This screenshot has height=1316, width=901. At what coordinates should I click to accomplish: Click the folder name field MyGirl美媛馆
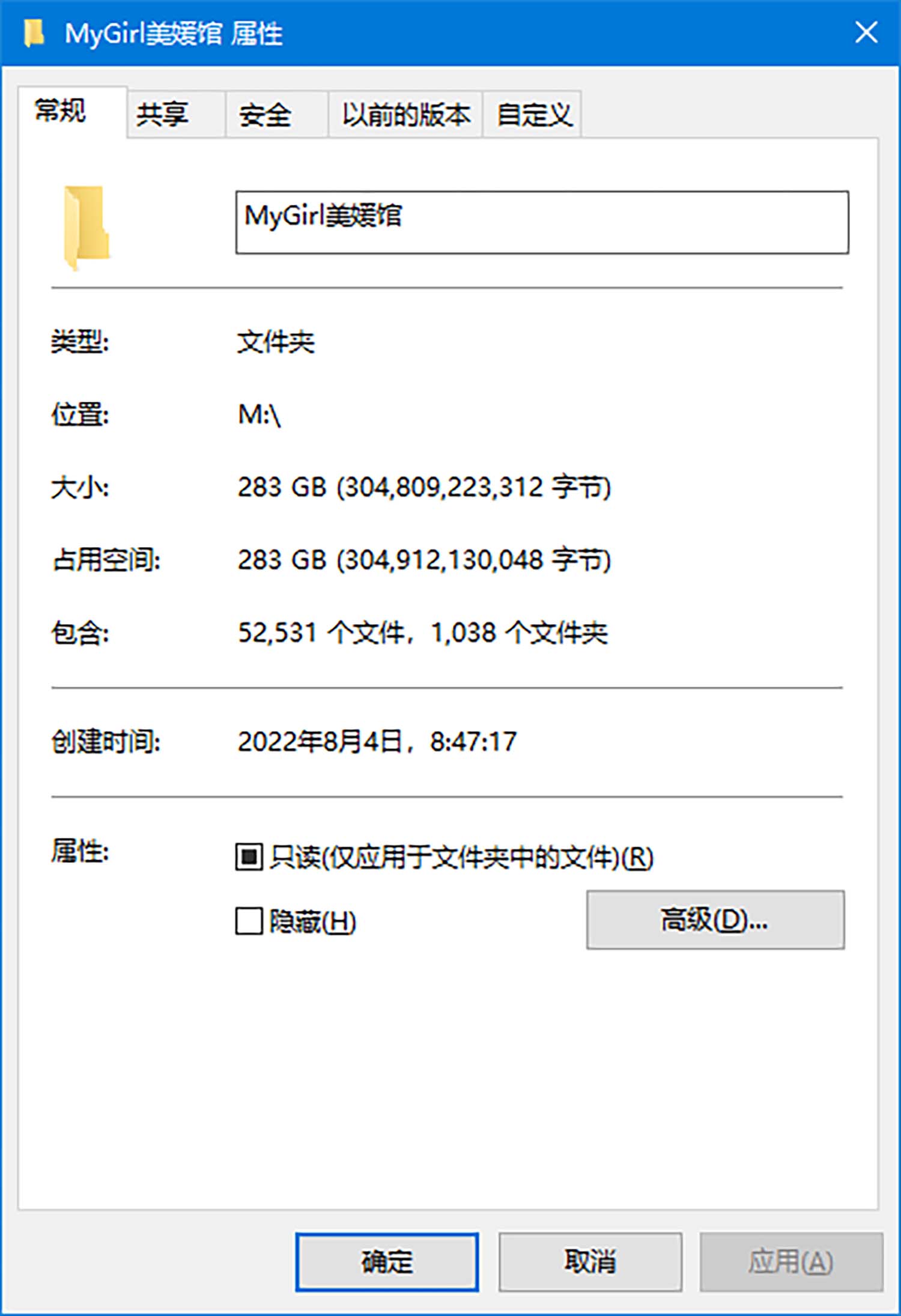(x=542, y=222)
